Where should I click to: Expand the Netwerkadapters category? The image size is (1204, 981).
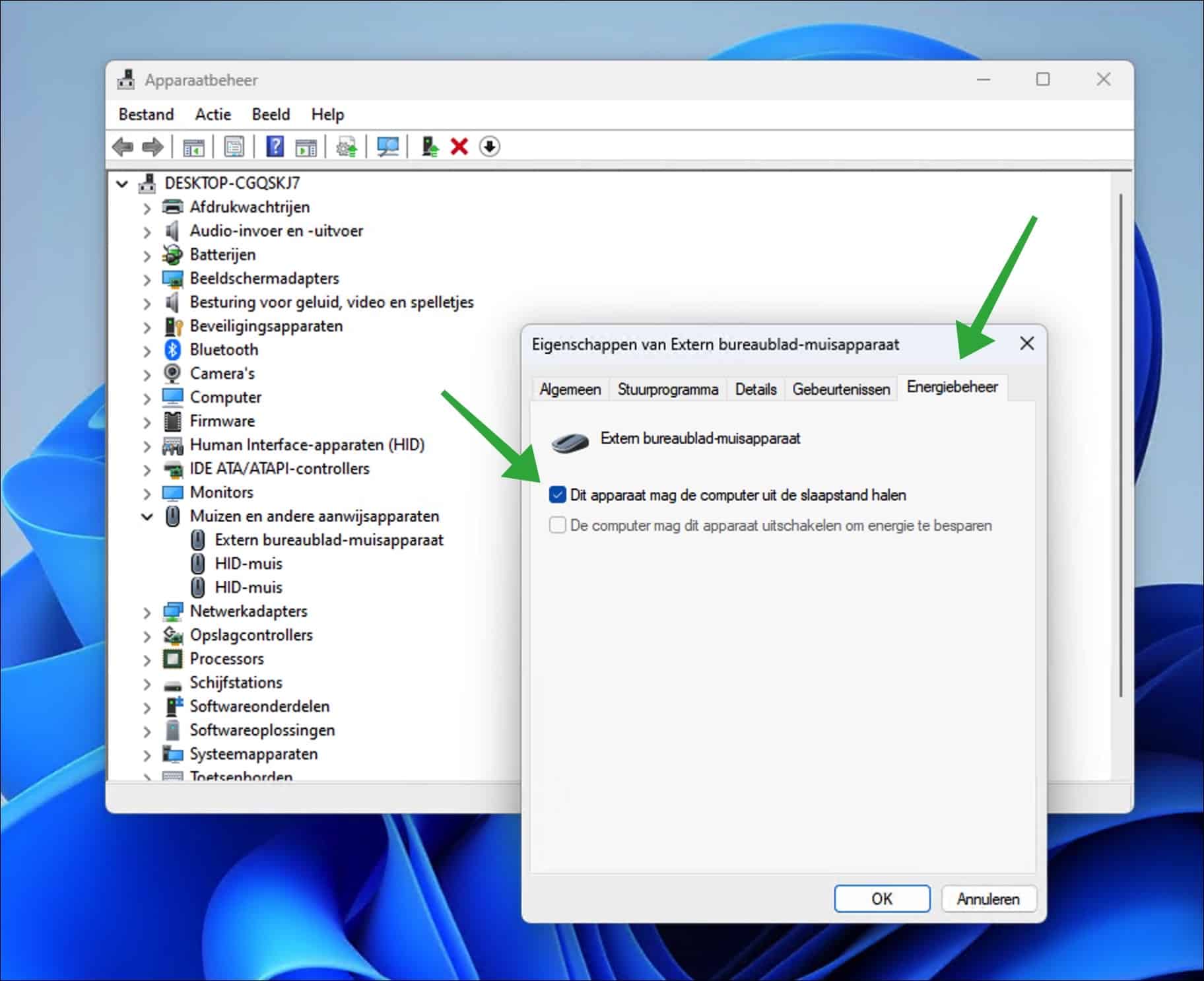(x=147, y=611)
